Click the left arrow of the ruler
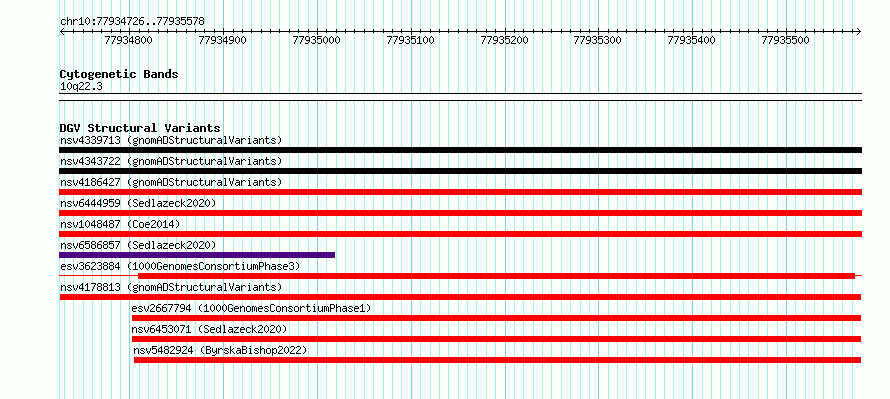 pyautogui.click(x=62, y=31)
